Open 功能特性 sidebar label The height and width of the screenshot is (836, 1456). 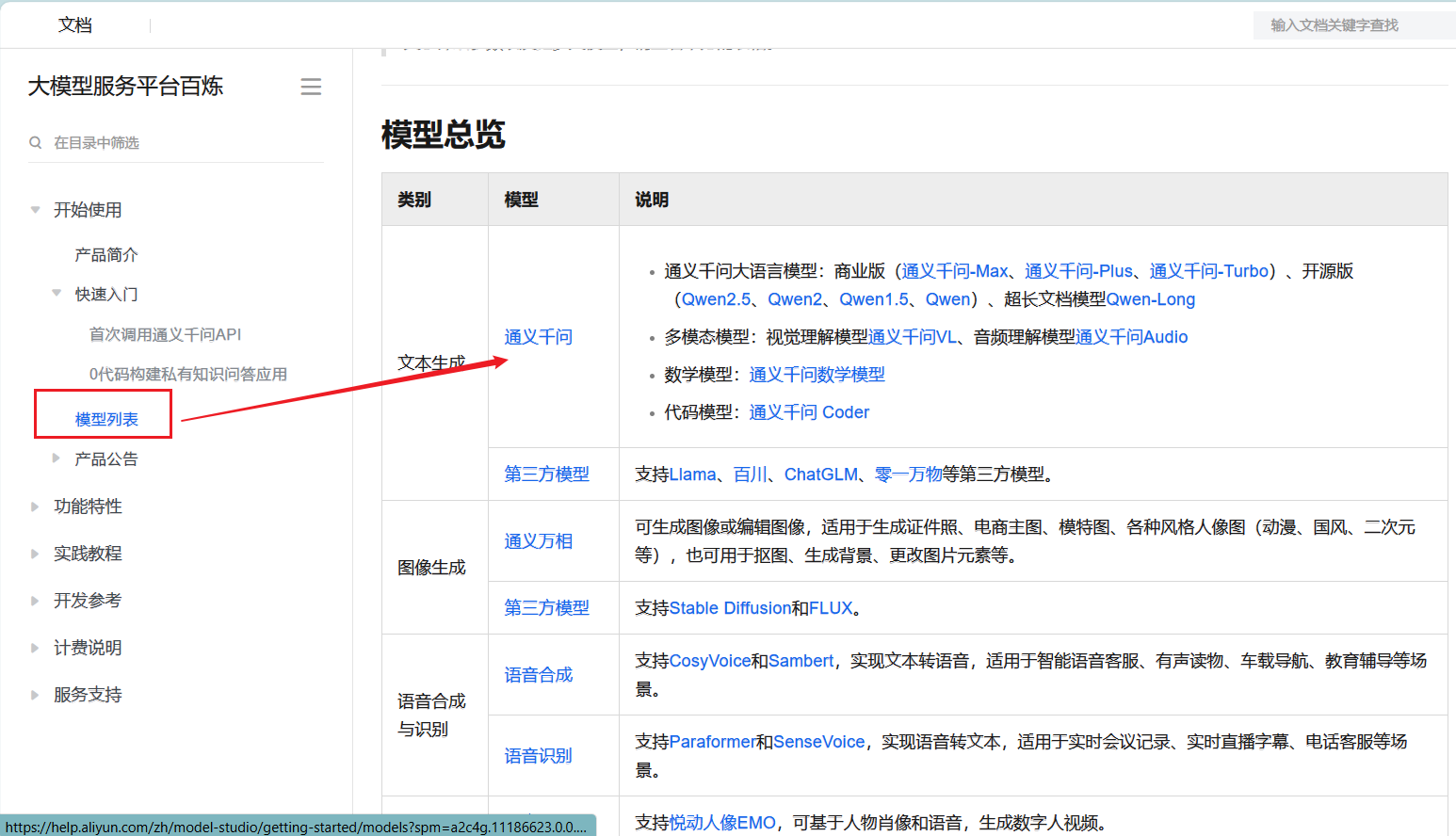[x=88, y=506]
